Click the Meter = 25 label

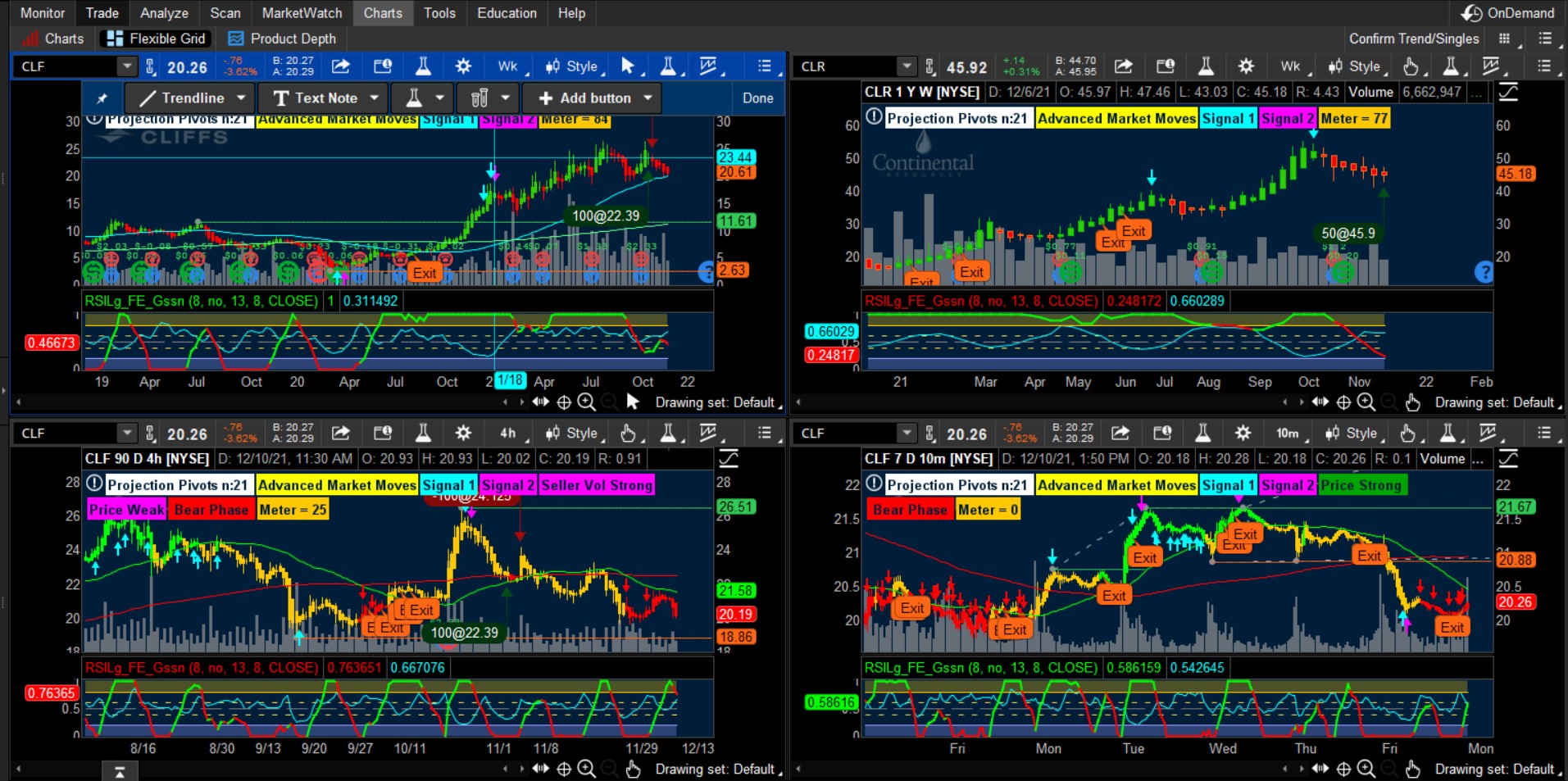[x=293, y=510]
